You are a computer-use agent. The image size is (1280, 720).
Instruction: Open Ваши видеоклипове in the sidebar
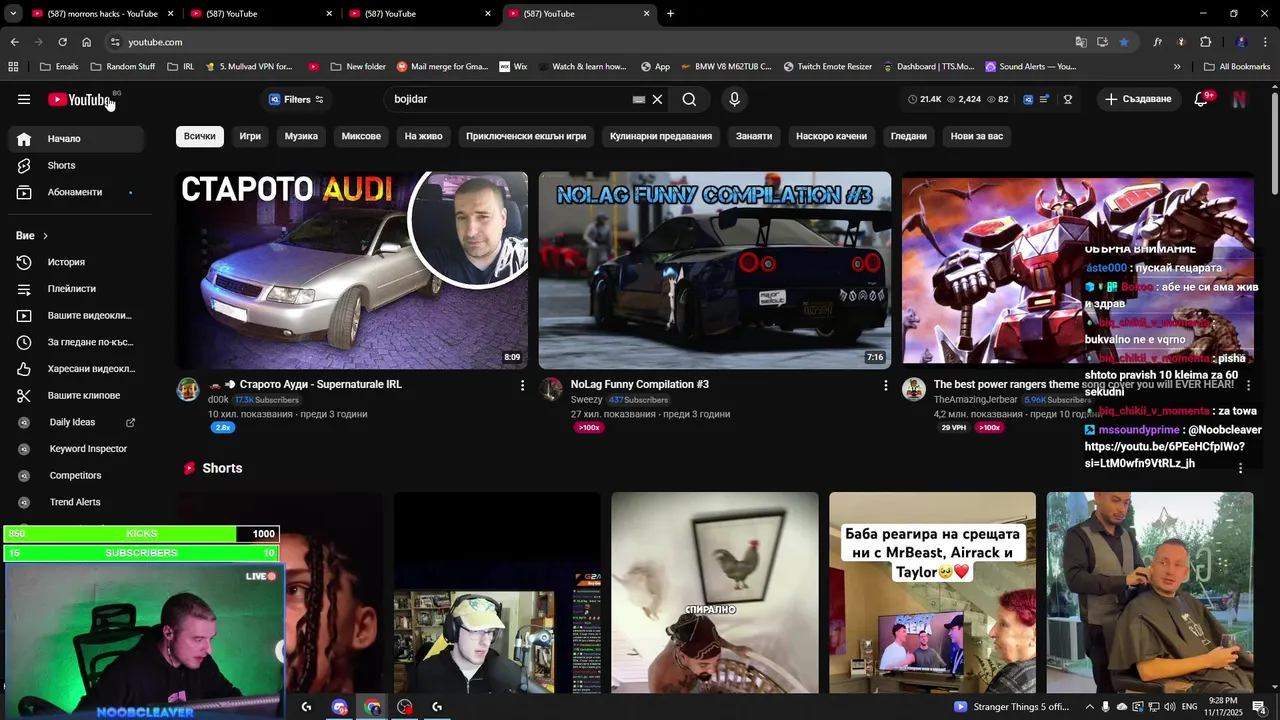[76, 315]
